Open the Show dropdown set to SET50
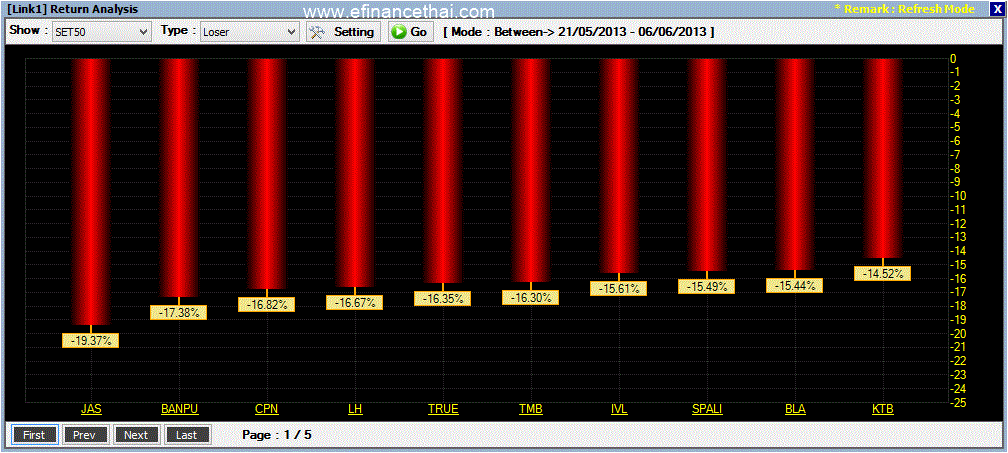Viewport: 1008px width, 453px height. (102, 31)
